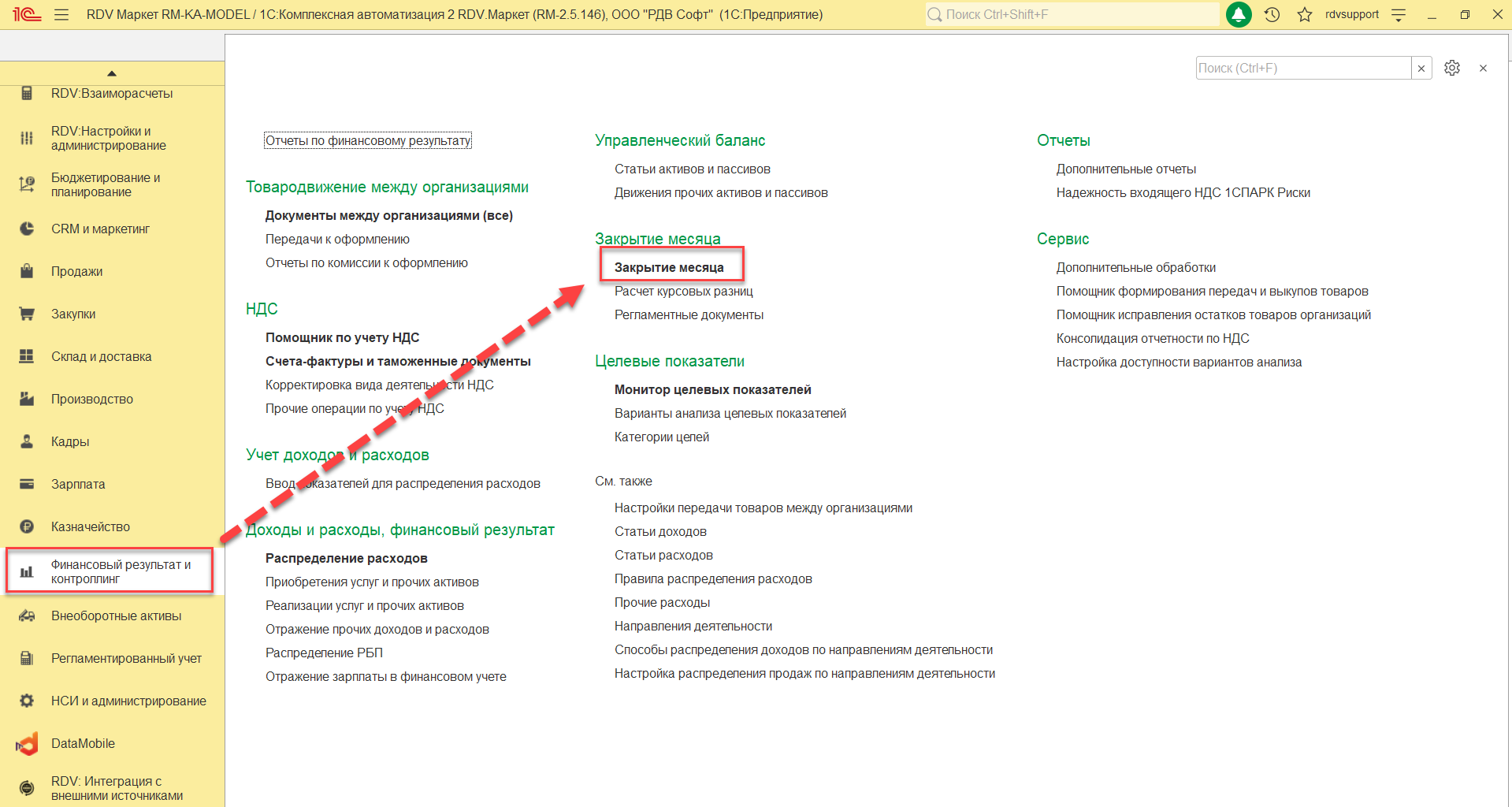Image resolution: width=1512 pixels, height=807 pixels.
Task: Click the rdvsupport user name
Action: click(1352, 14)
